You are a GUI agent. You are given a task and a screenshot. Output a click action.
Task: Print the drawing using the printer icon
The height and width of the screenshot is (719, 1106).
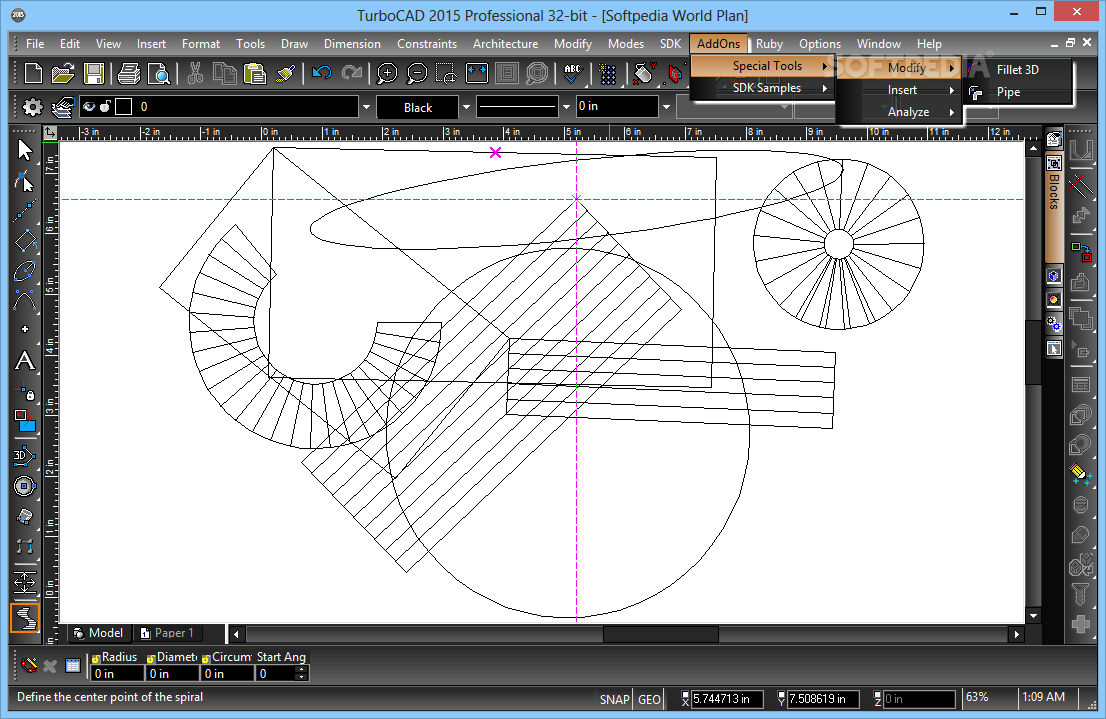128,73
